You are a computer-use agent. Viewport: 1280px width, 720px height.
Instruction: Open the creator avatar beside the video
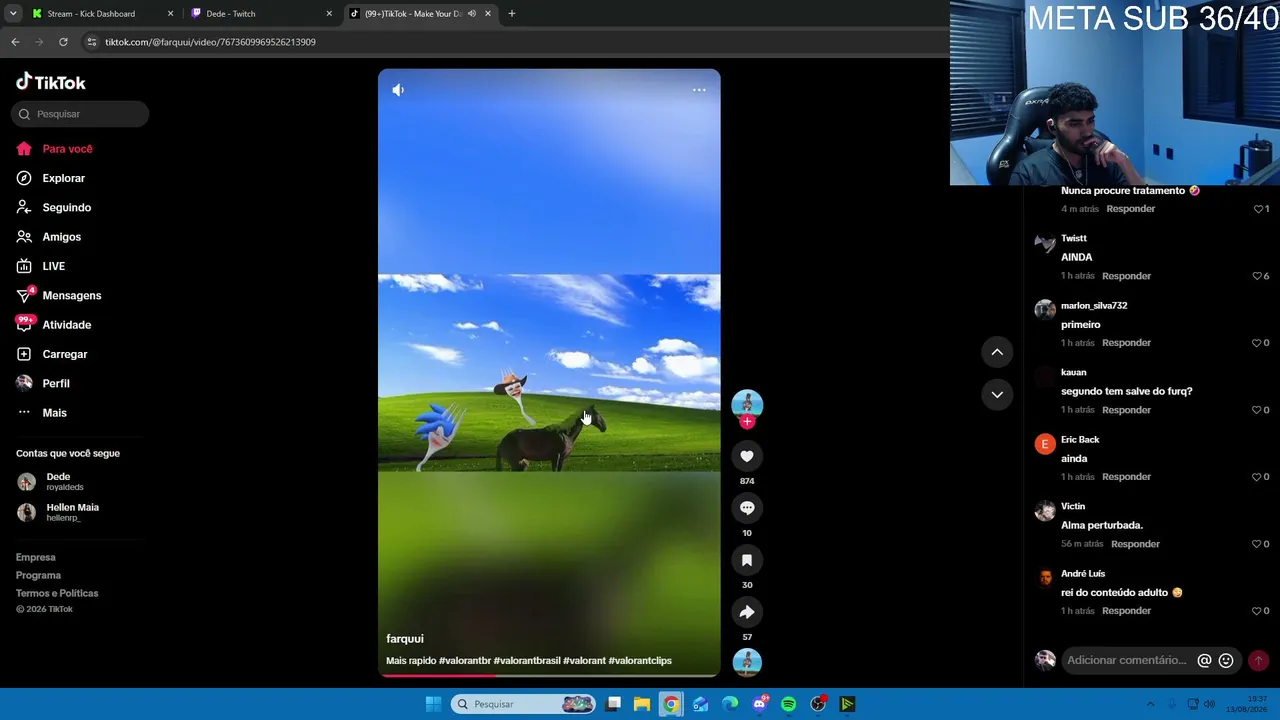(x=747, y=403)
